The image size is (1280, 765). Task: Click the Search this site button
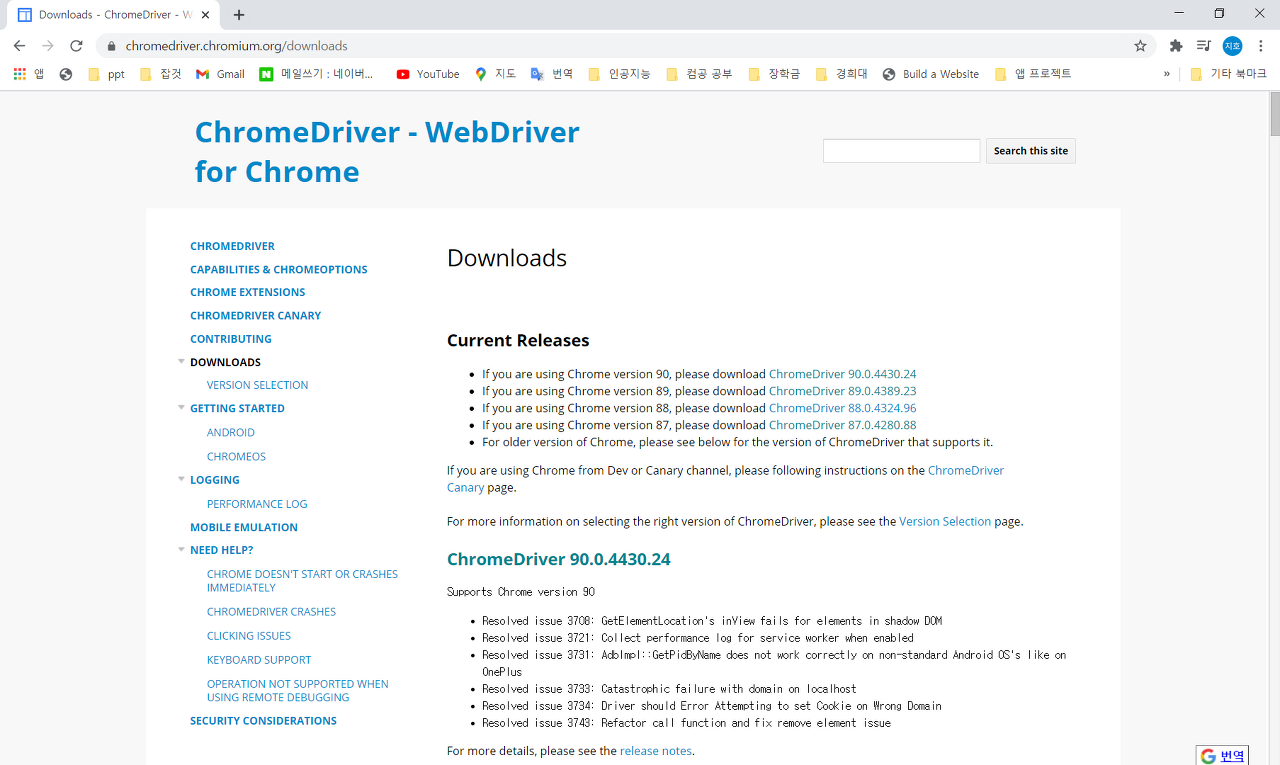pyautogui.click(x=1031, y=151)
